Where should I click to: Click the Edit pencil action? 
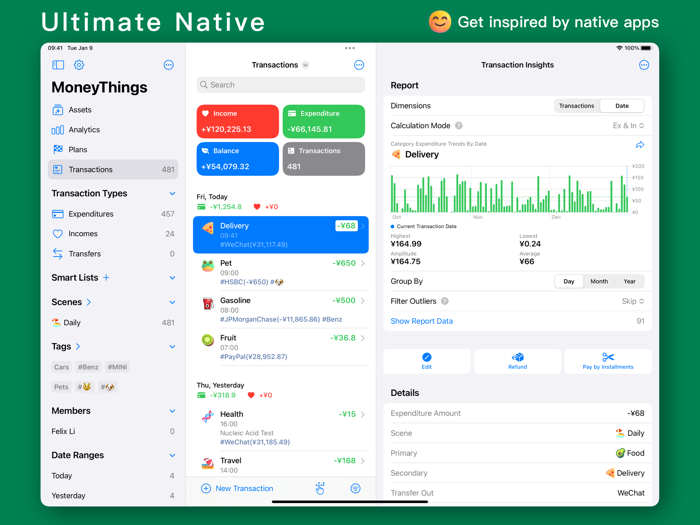[427, 361]
